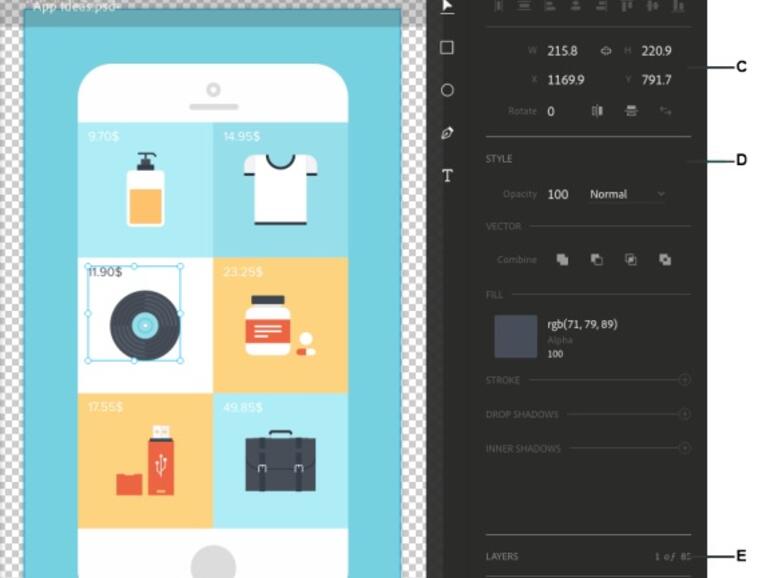Click the 14.95$ price label
Screen dimensions: 770x578
242,136
